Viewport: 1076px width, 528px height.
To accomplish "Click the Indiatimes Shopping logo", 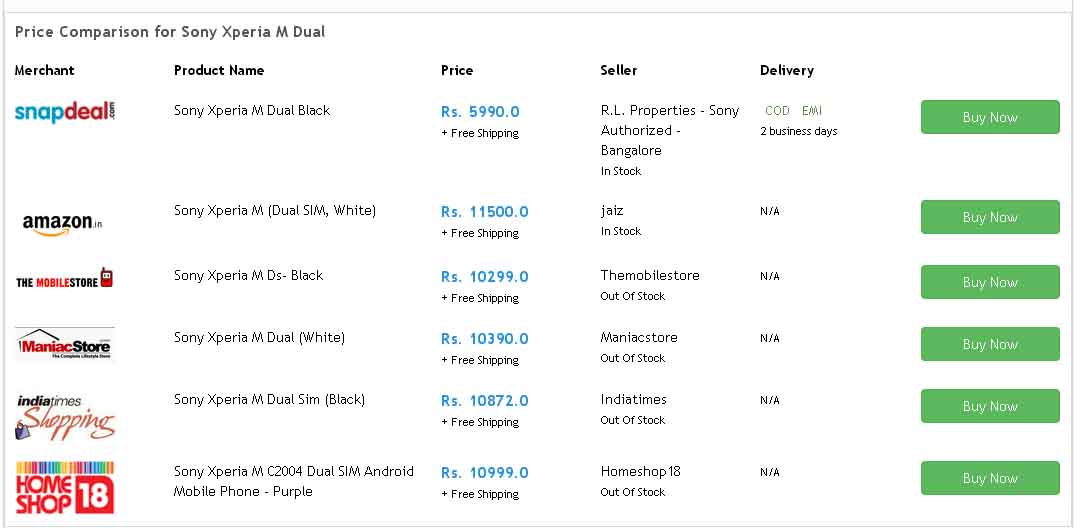I will pyautogui.click(x=65, y=417).
